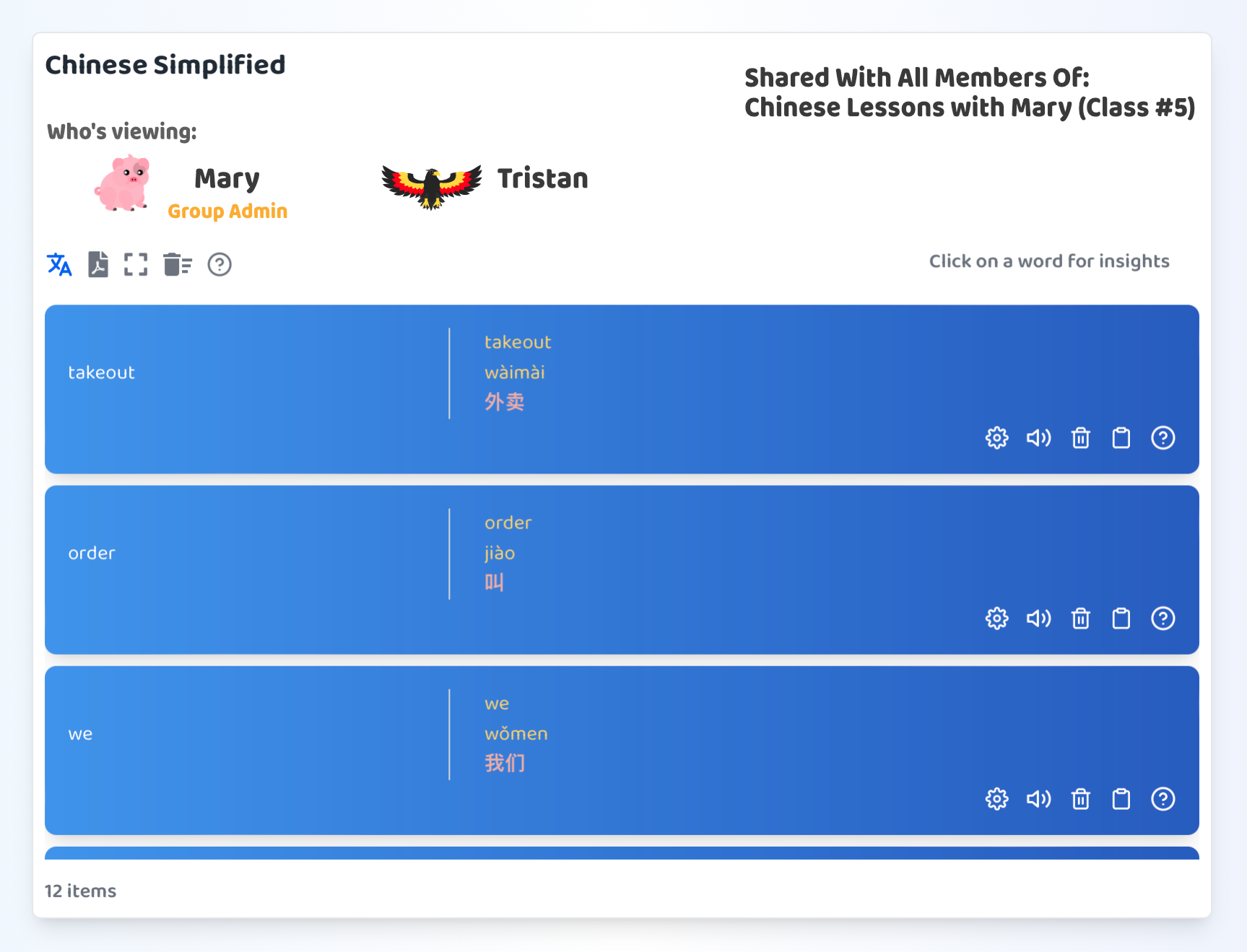1247x952 pixels.
Task: Play audio pronunciation for order card
Action: coord(1038,619)
